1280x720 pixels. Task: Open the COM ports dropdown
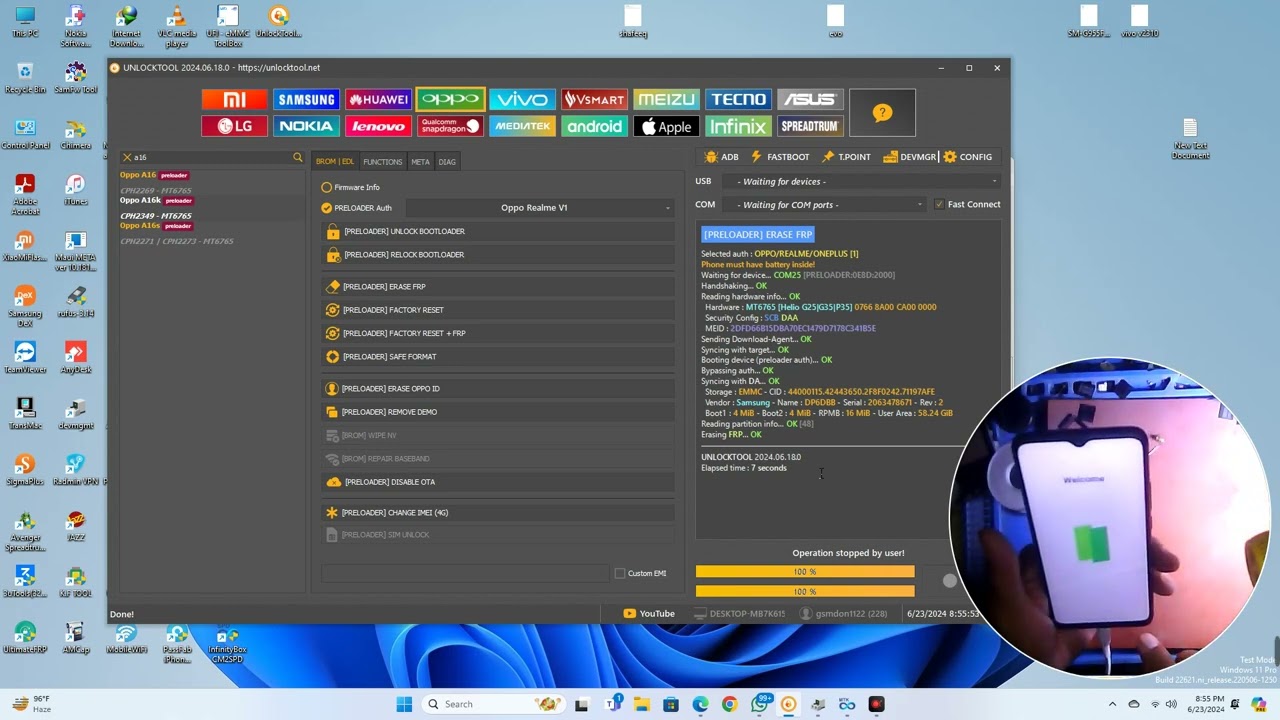(x=829, y=205)
